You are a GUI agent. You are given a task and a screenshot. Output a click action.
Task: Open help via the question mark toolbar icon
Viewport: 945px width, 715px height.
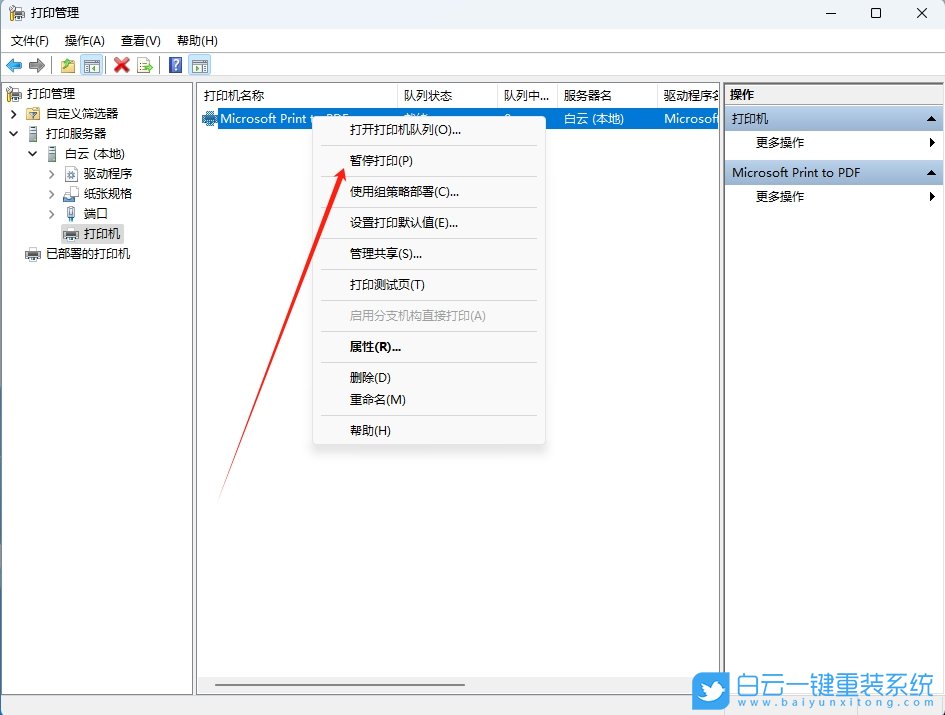click(x=173, y=65)
